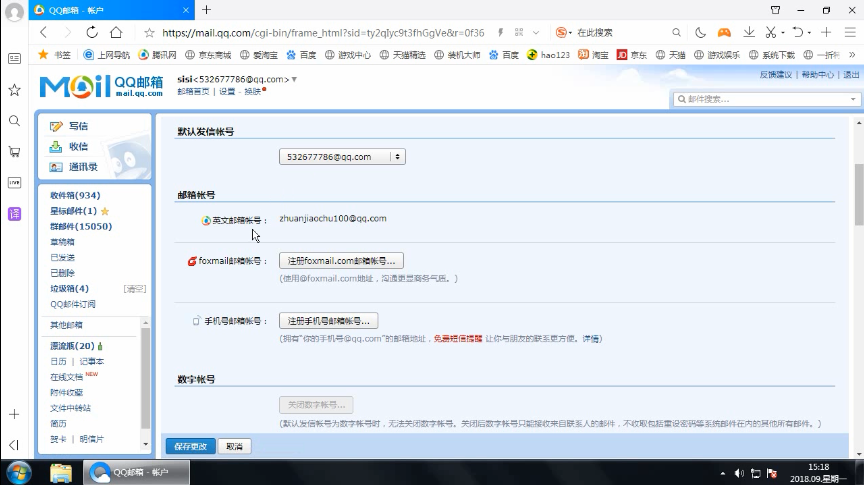Open the Windows Start menu
Image resolution: width=864 pixels, height=485 pixels.
point(19,471)
